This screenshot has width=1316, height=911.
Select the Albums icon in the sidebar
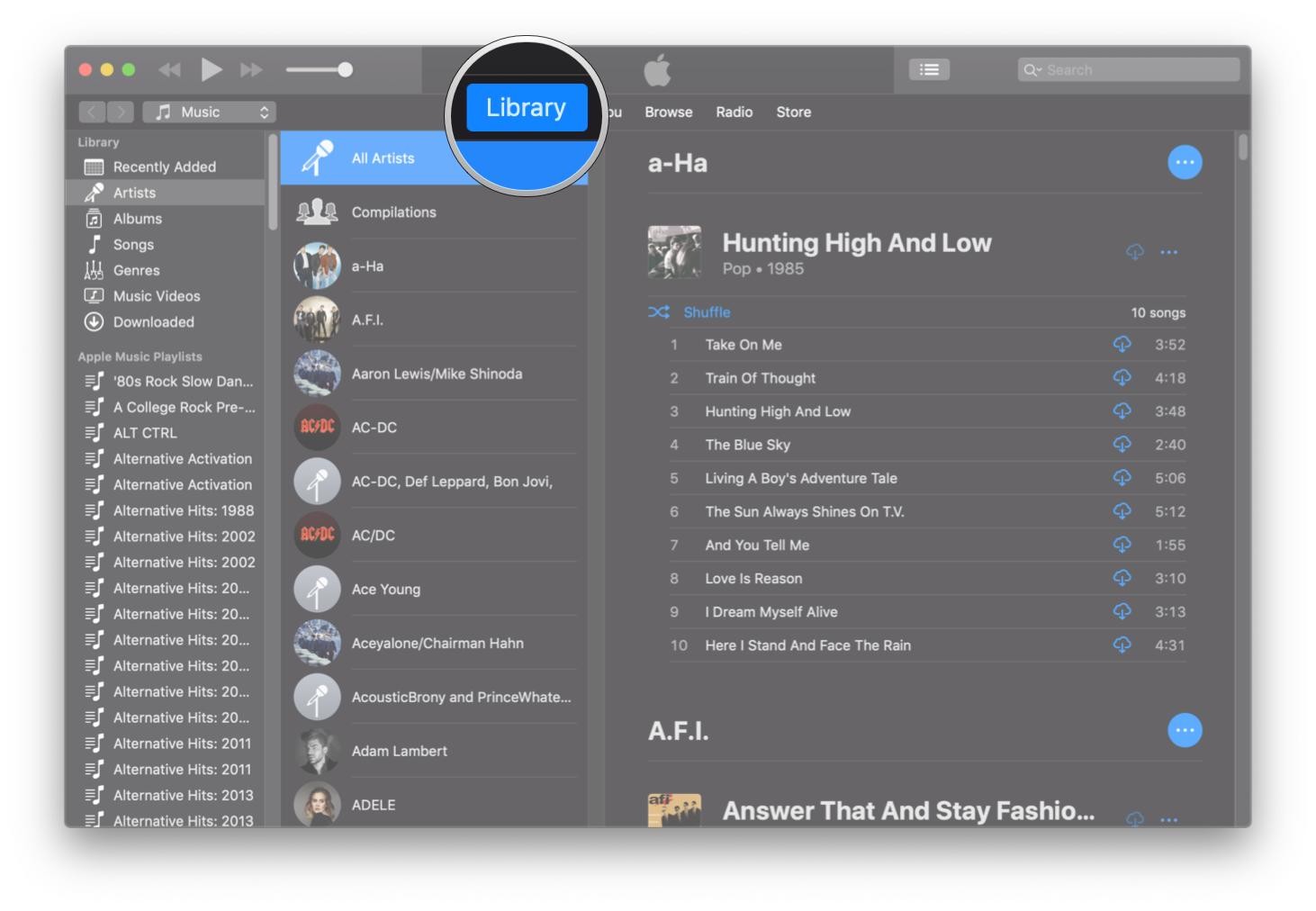(137, 218)
